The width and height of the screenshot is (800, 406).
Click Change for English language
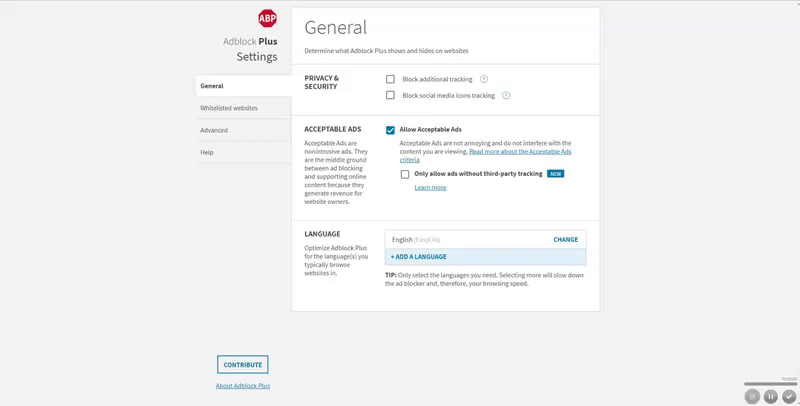coord(565,240)
